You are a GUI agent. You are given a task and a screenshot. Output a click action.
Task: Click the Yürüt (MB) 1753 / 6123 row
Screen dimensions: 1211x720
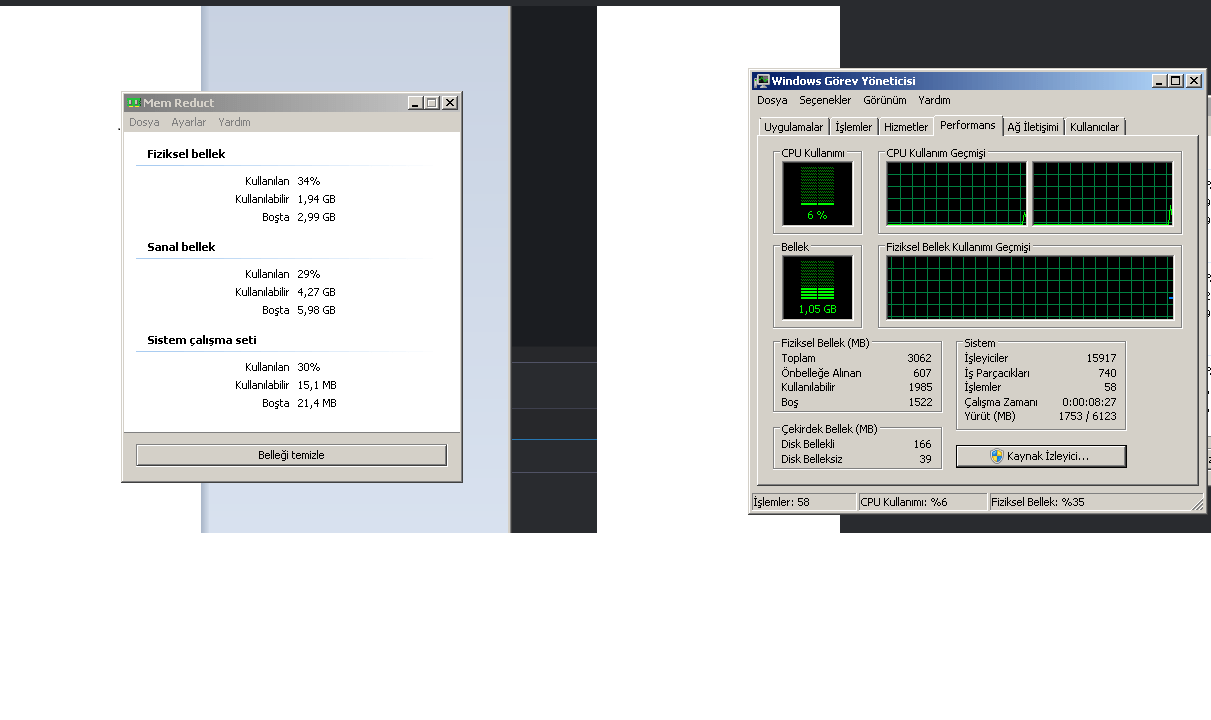tap(1040, 416)
